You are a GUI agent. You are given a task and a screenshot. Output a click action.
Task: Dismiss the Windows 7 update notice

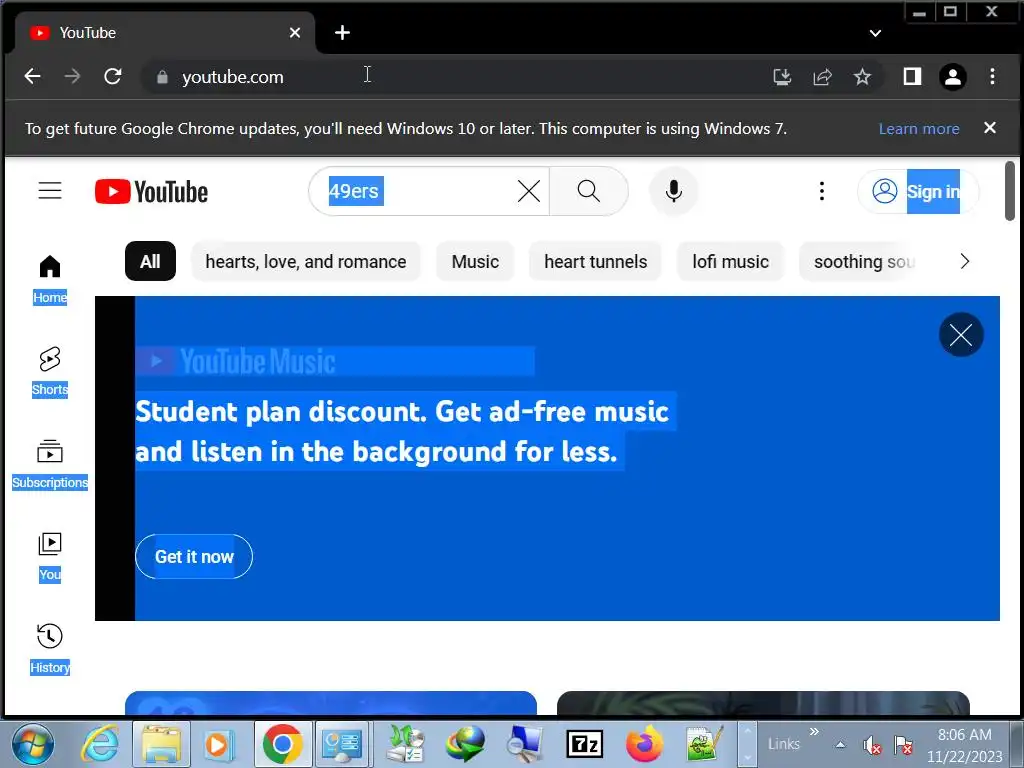tap(990, 128)
